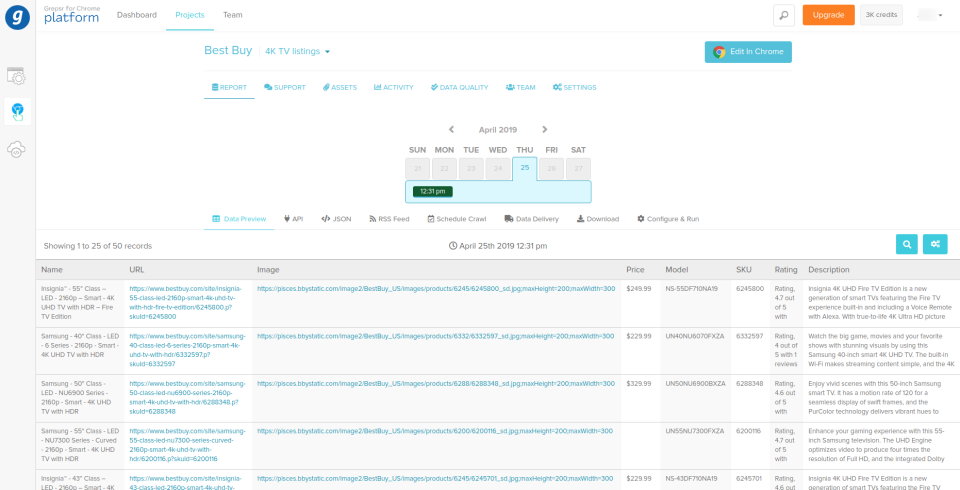Image resolution: width=960 pixels, height=490 pixels.
Task: Open the API tab
Action: point(294,219)
